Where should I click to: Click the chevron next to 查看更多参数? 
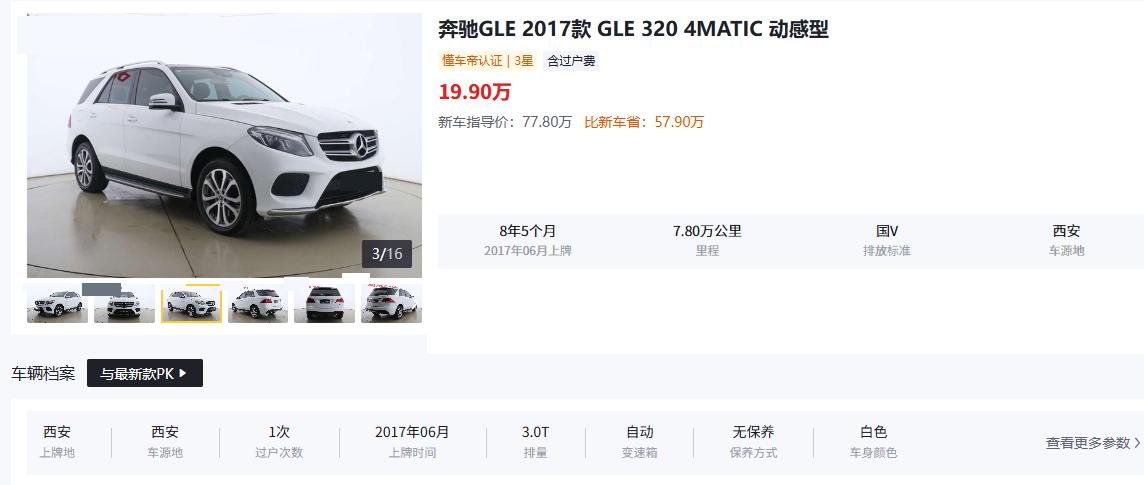point(1137,443)
